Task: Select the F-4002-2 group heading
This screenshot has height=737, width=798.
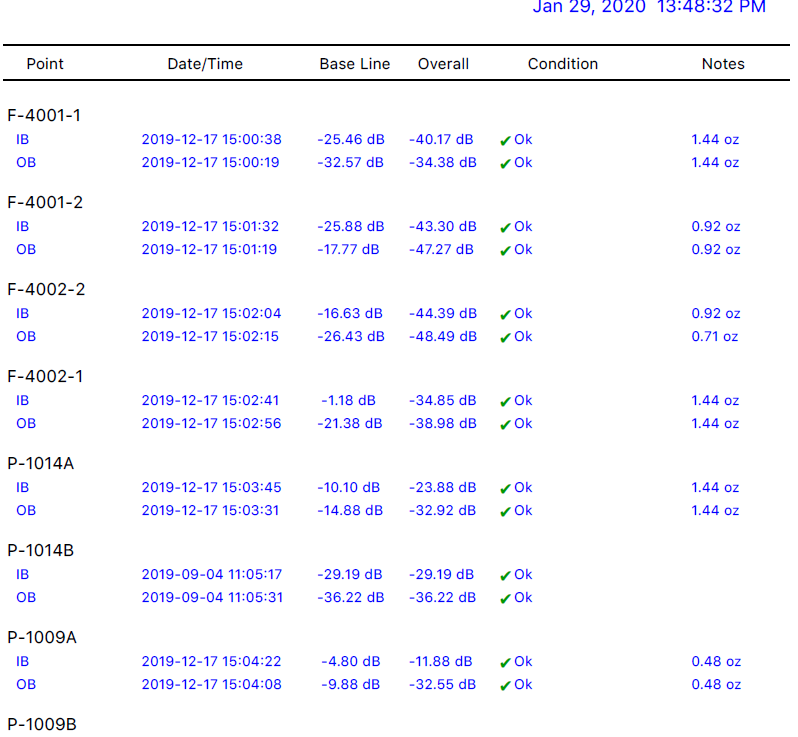Action: click(46, 289)
